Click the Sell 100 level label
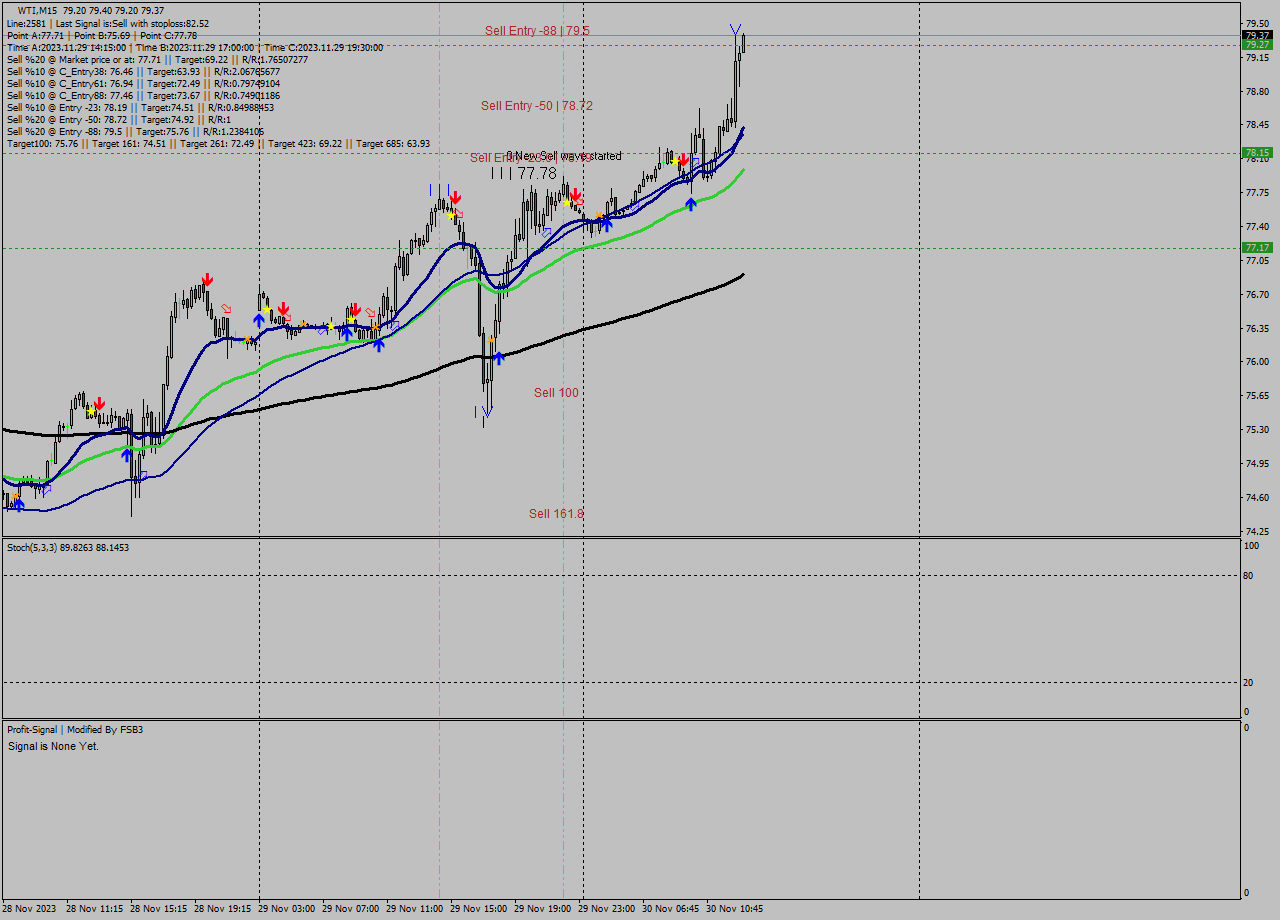The height and width of the screenshot is (920, 1280). (x=556, y=392)
